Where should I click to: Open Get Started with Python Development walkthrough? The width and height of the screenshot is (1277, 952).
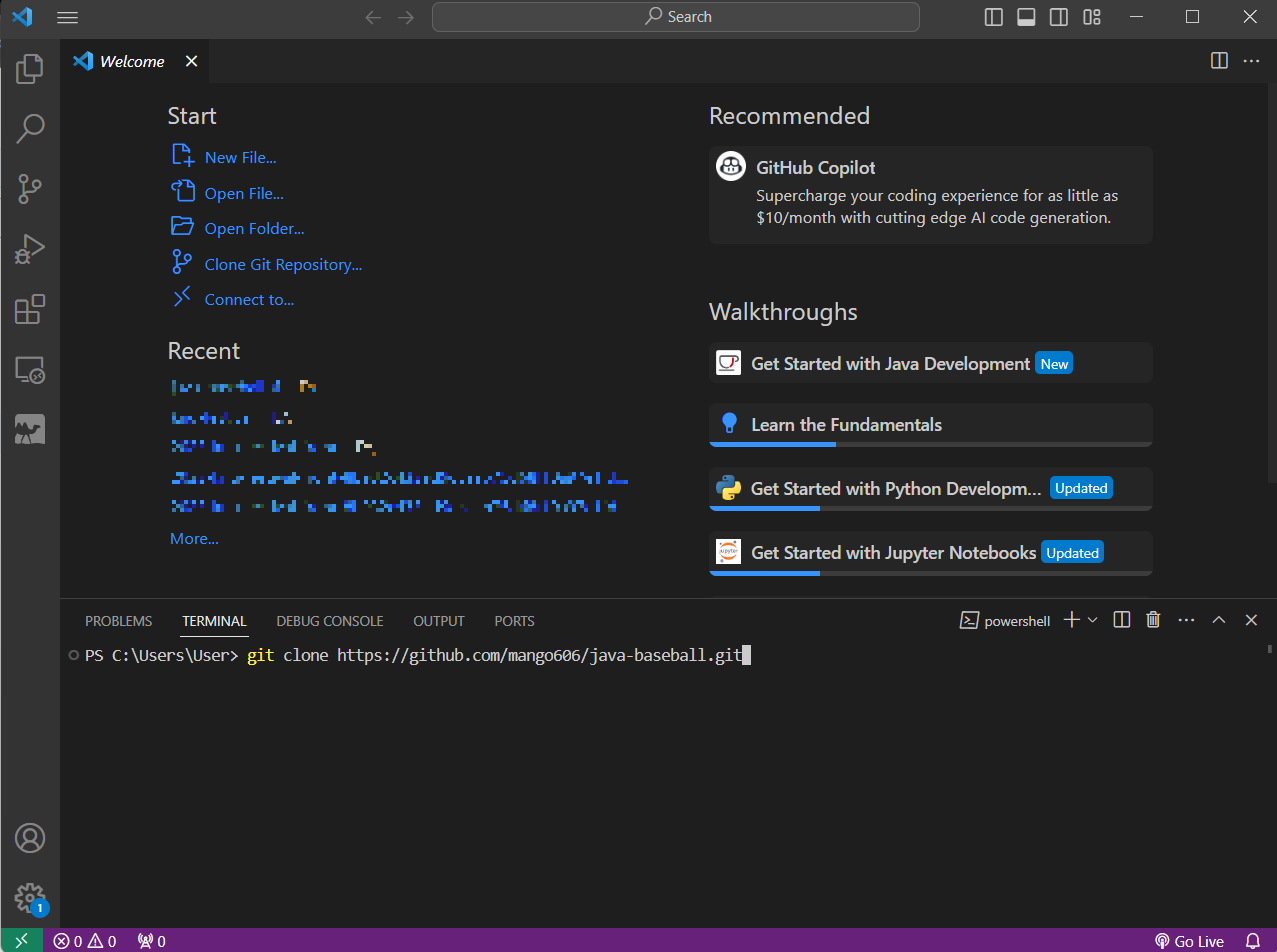tap(930, 489)
